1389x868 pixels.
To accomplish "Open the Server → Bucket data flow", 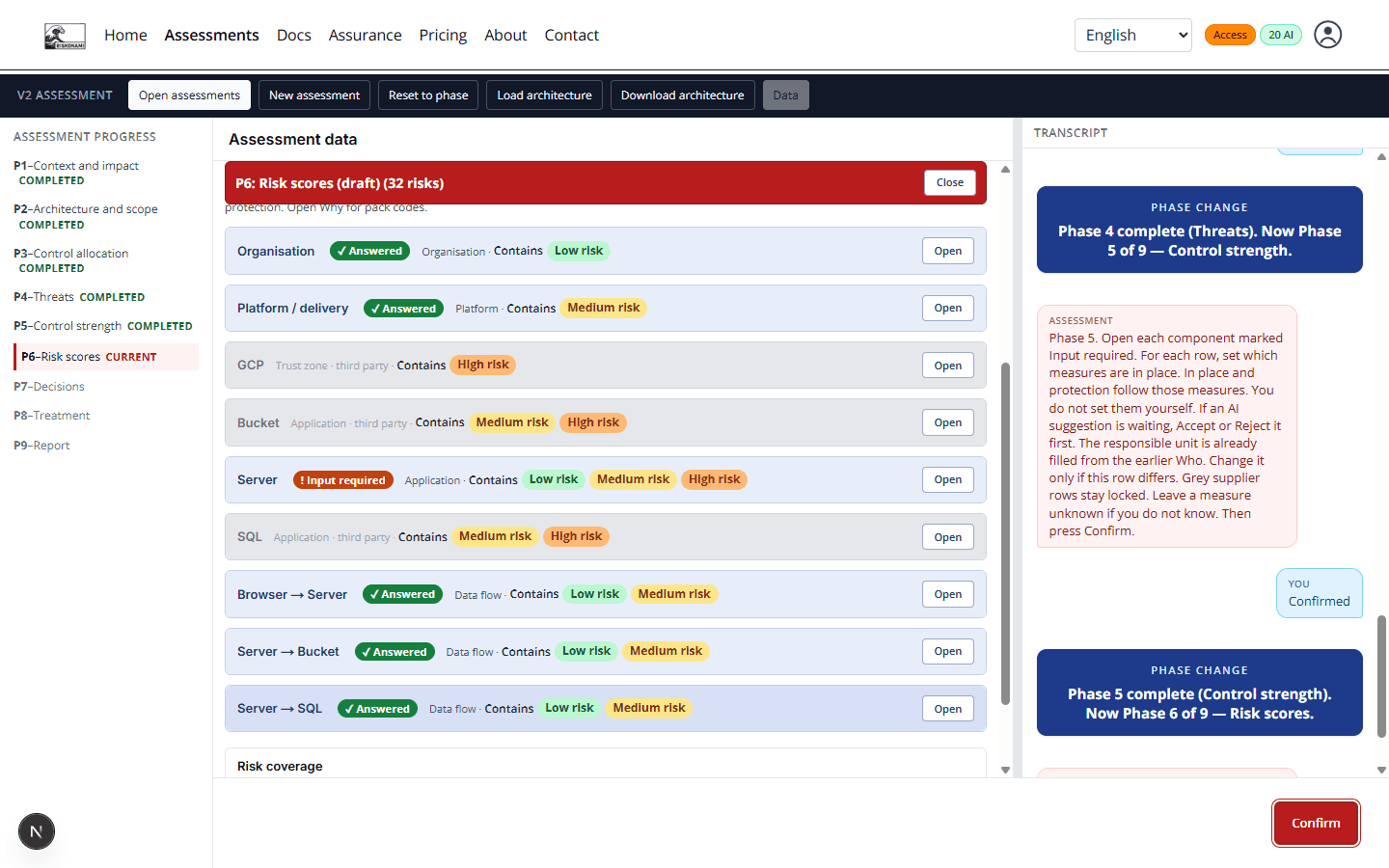I will [948, 651].
